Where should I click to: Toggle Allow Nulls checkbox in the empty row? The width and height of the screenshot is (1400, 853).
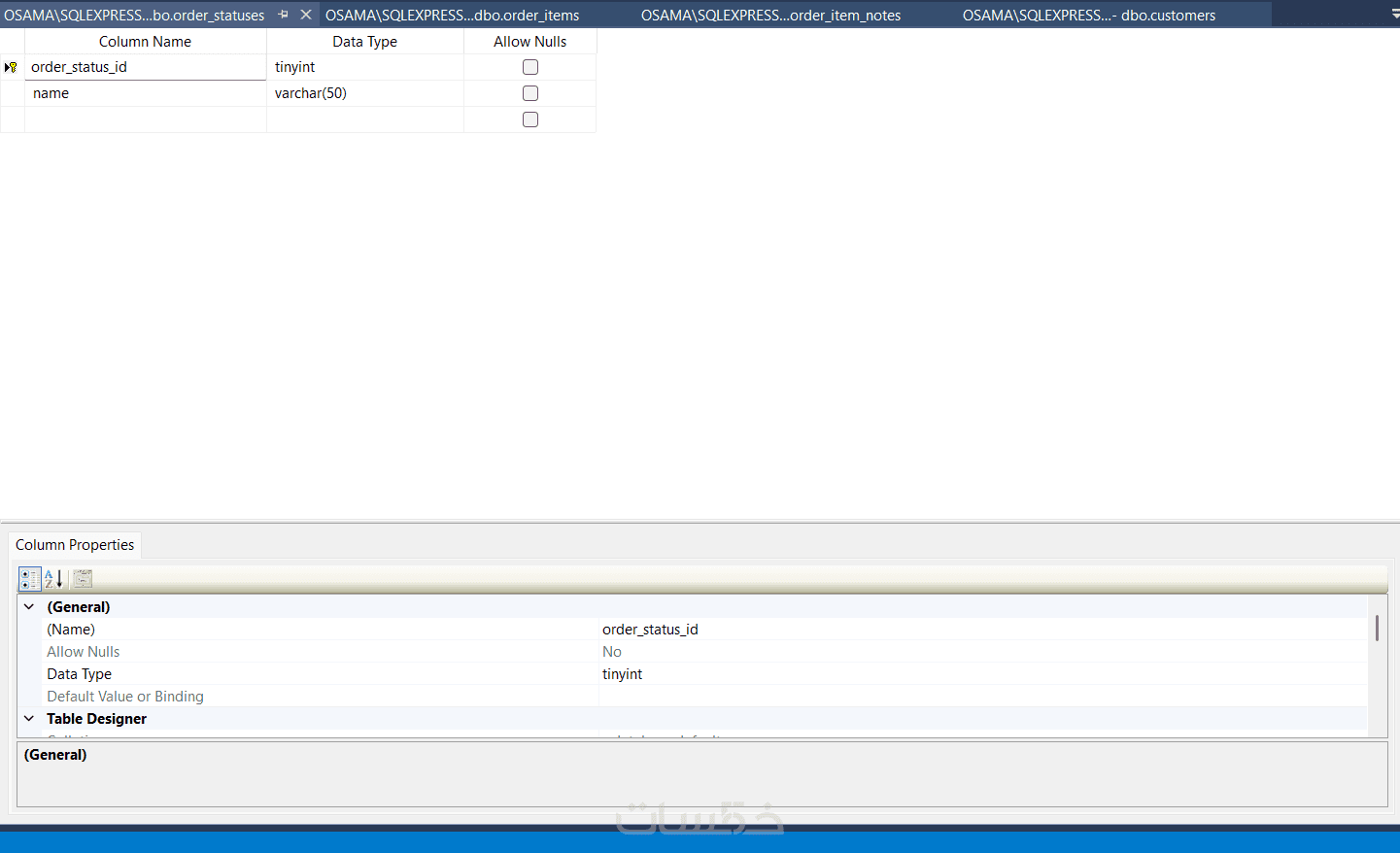530,119
